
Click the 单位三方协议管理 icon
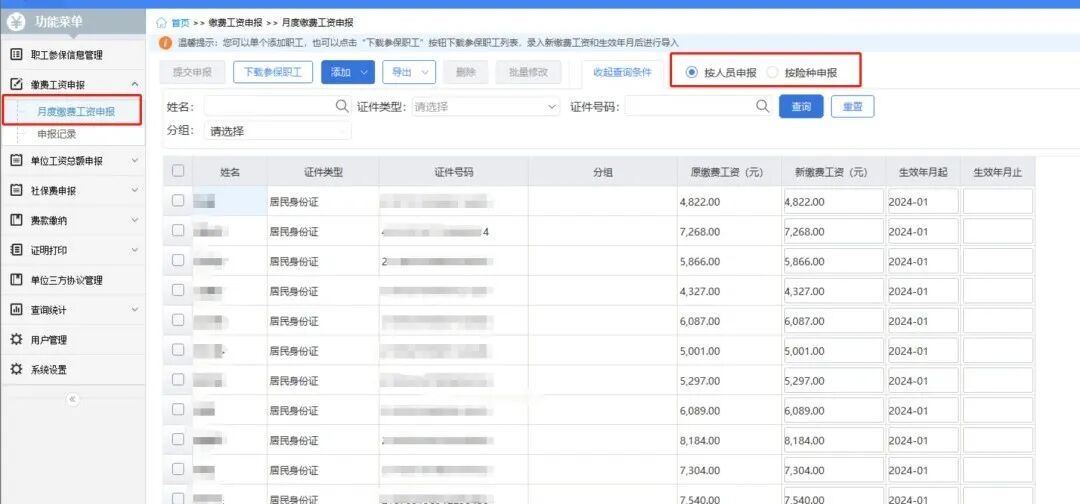(17, 280)
